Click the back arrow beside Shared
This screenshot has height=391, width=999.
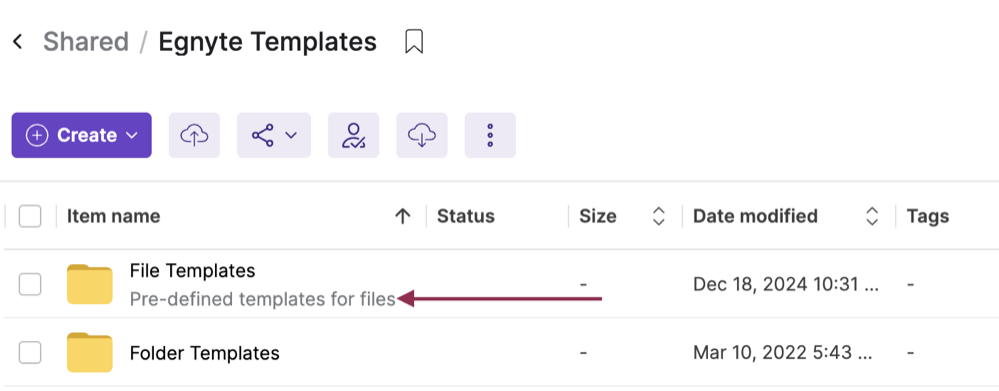point(18,42)
